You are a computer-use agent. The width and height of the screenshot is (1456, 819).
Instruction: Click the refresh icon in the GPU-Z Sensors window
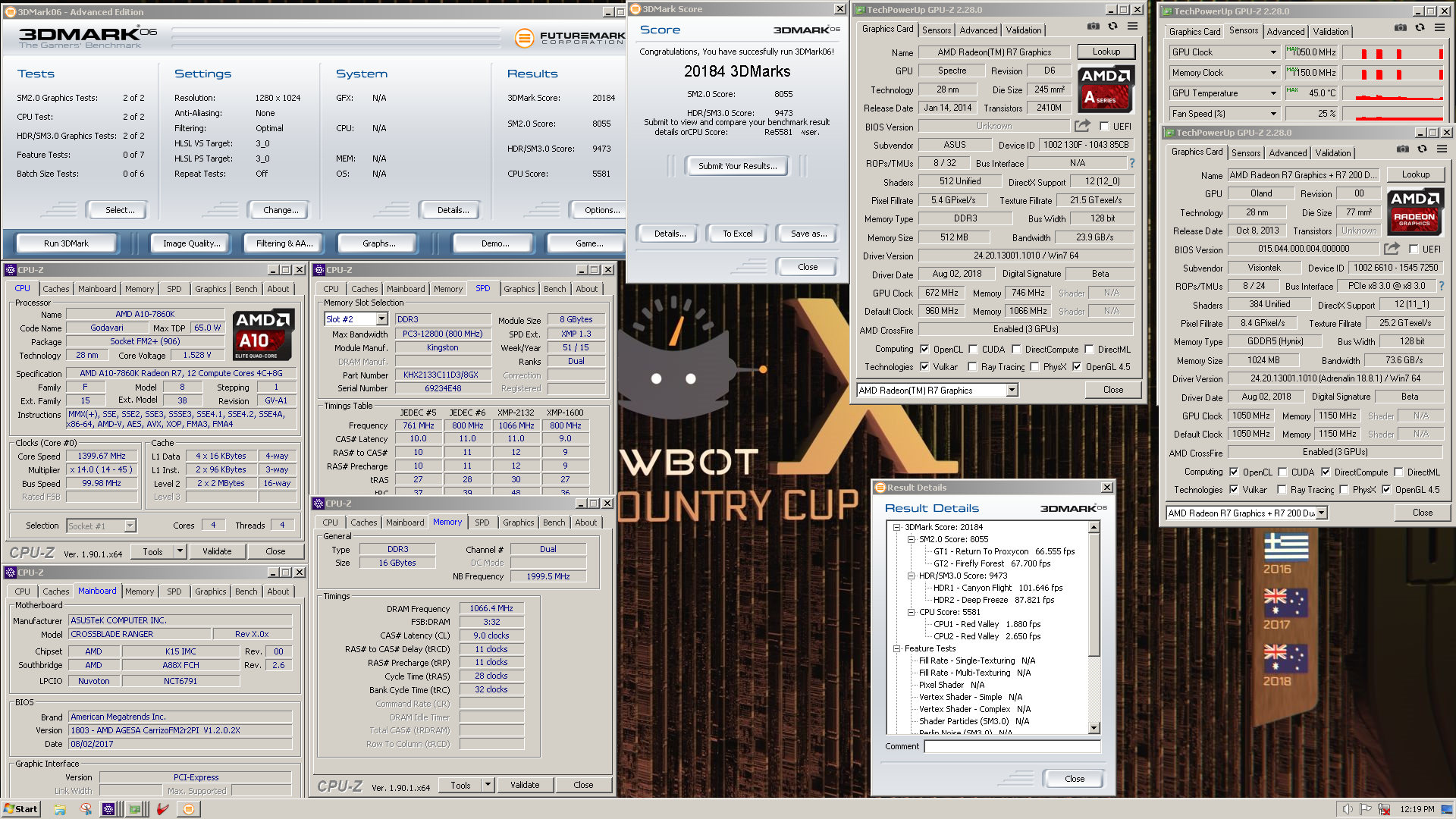pyautogui.click(x=1420, y=28)
